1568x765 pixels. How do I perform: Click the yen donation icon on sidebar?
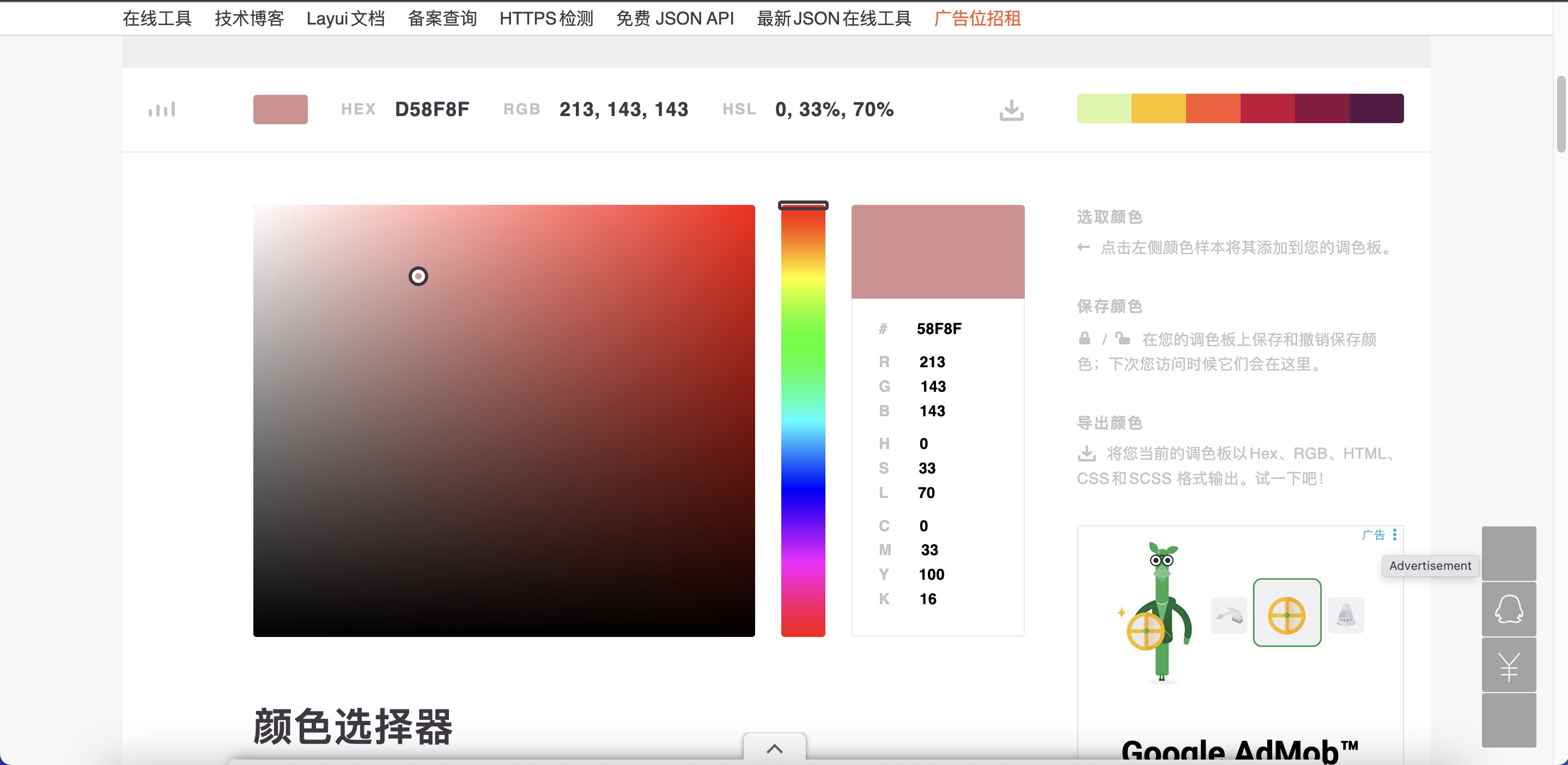tap(1509, 666)
